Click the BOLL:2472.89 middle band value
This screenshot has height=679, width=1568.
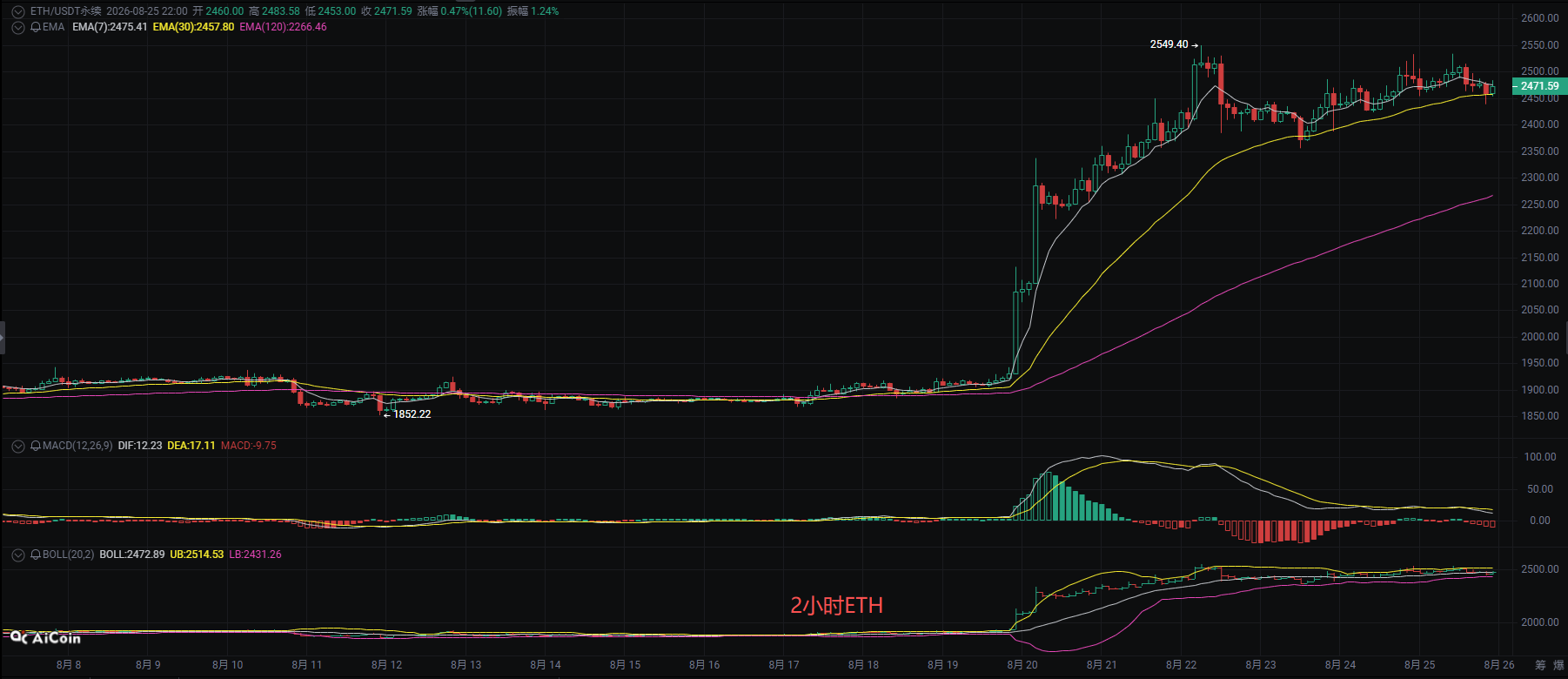132,555
